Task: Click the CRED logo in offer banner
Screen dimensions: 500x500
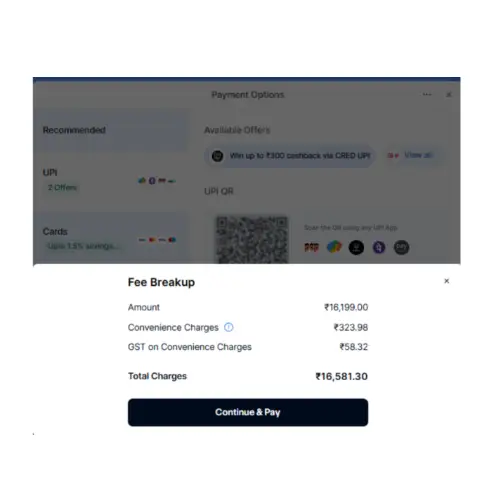Action: click(218, 156)
